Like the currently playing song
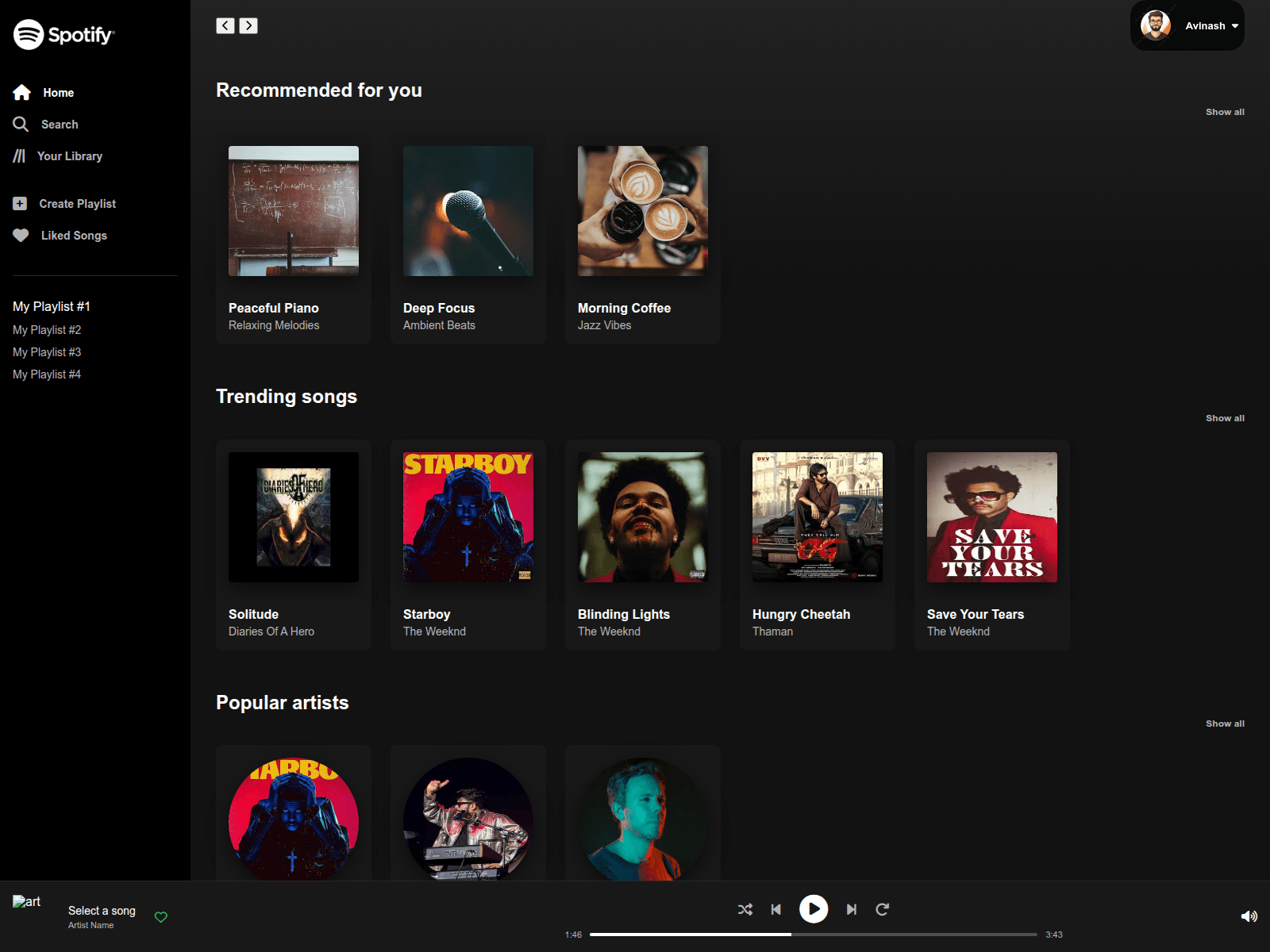 161,916
